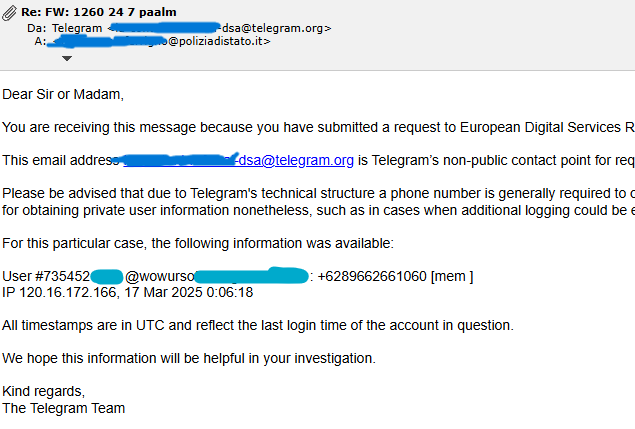Click 'The Telegram Team' signature

[64, 408]
